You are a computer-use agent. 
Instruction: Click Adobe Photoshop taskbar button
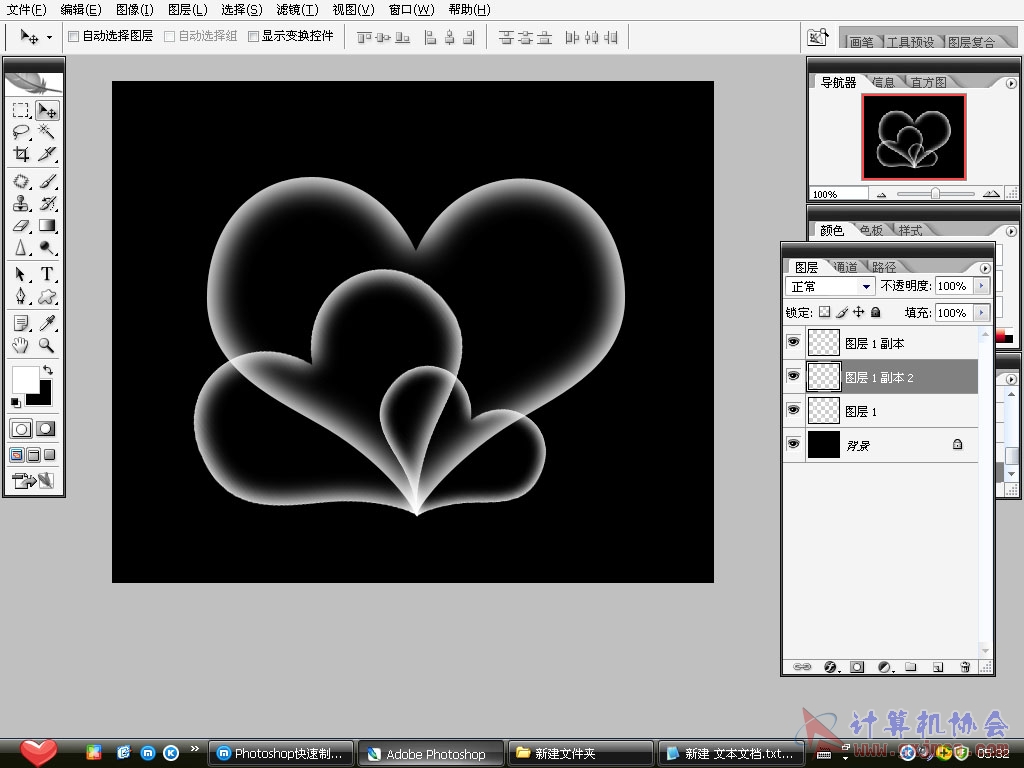point(431,754)
